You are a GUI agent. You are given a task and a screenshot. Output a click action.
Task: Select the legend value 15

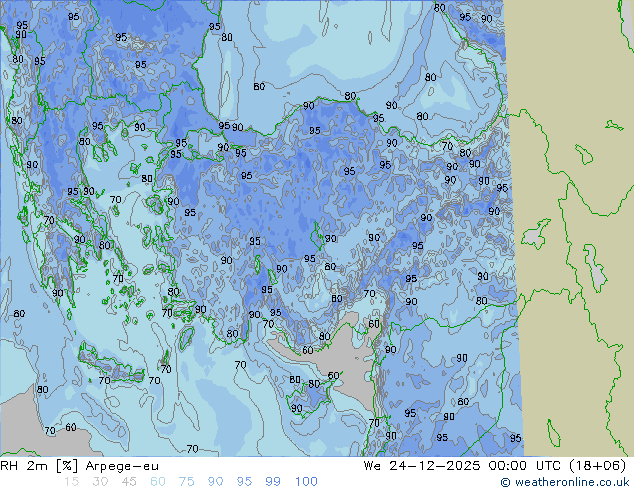(71, 482)
